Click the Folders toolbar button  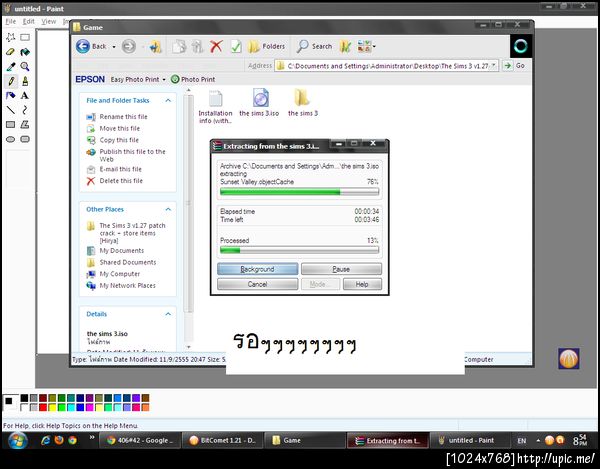click(266, 46)
